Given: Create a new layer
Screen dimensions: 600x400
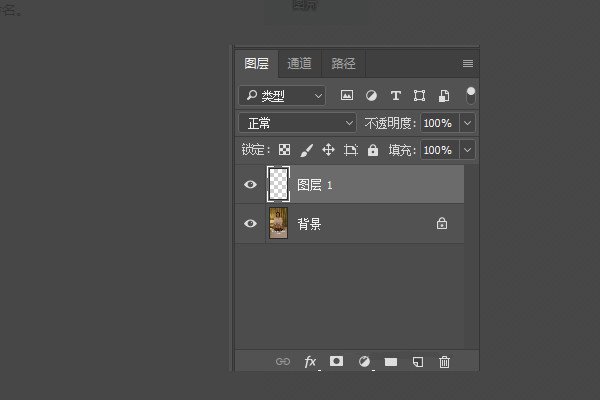Looking at the screenshot, I should (x=418, y=361).
